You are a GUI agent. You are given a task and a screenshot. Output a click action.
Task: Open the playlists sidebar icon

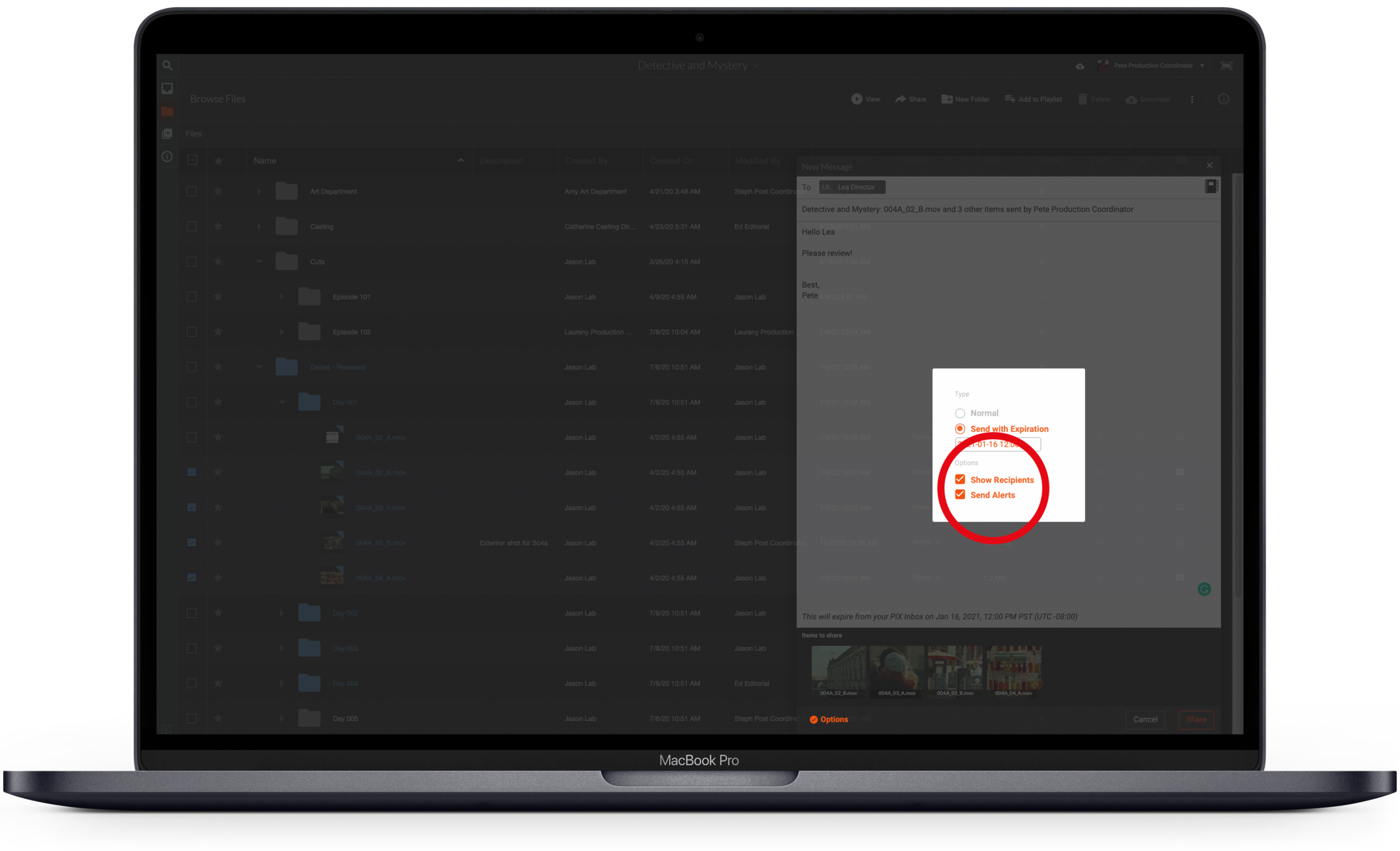pos(168,133)
